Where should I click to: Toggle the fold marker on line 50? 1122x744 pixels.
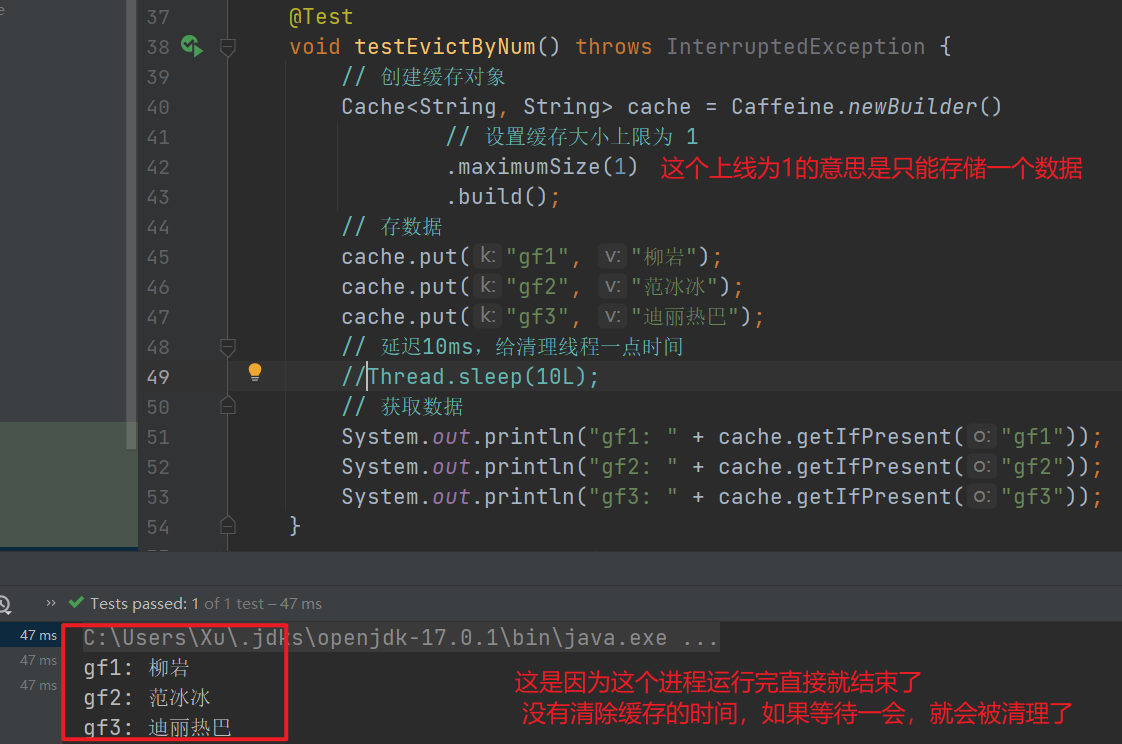(228, 406)
